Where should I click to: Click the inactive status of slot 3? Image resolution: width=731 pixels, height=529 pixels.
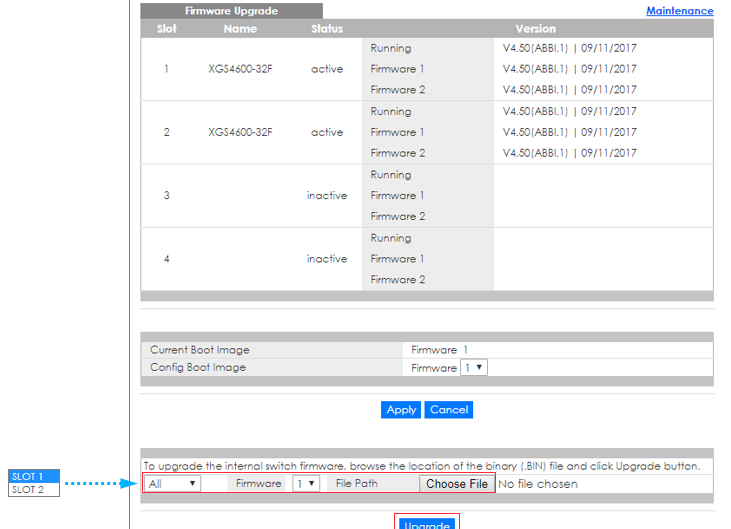(327, 196)
